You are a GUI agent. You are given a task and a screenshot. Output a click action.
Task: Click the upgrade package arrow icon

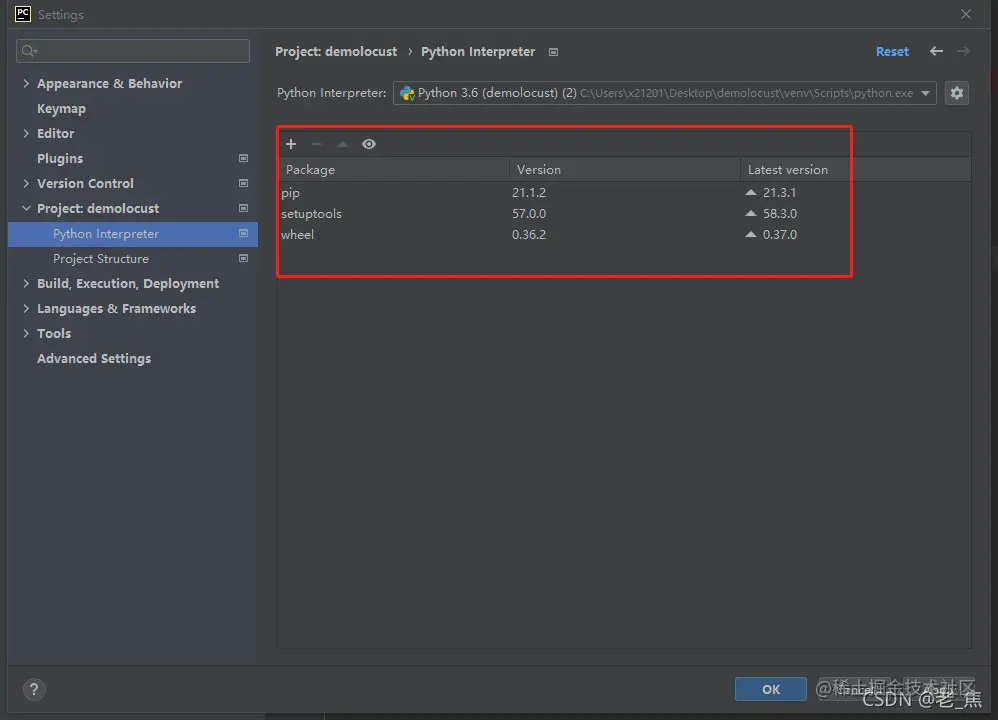click(x=342, y=144)
